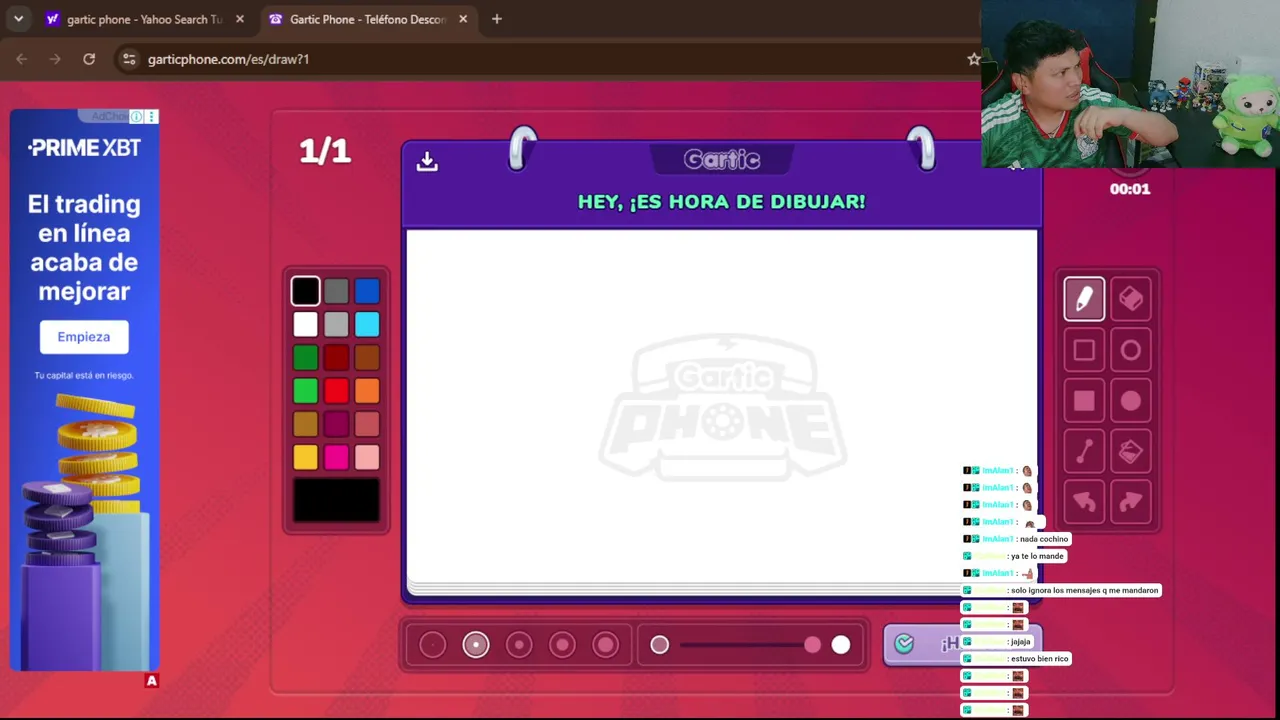Image resolution: width=1280 pixels, height=720 pixels.
Task: Pick the filled rectangle shape tool
Action: [x=1084, y=401]
